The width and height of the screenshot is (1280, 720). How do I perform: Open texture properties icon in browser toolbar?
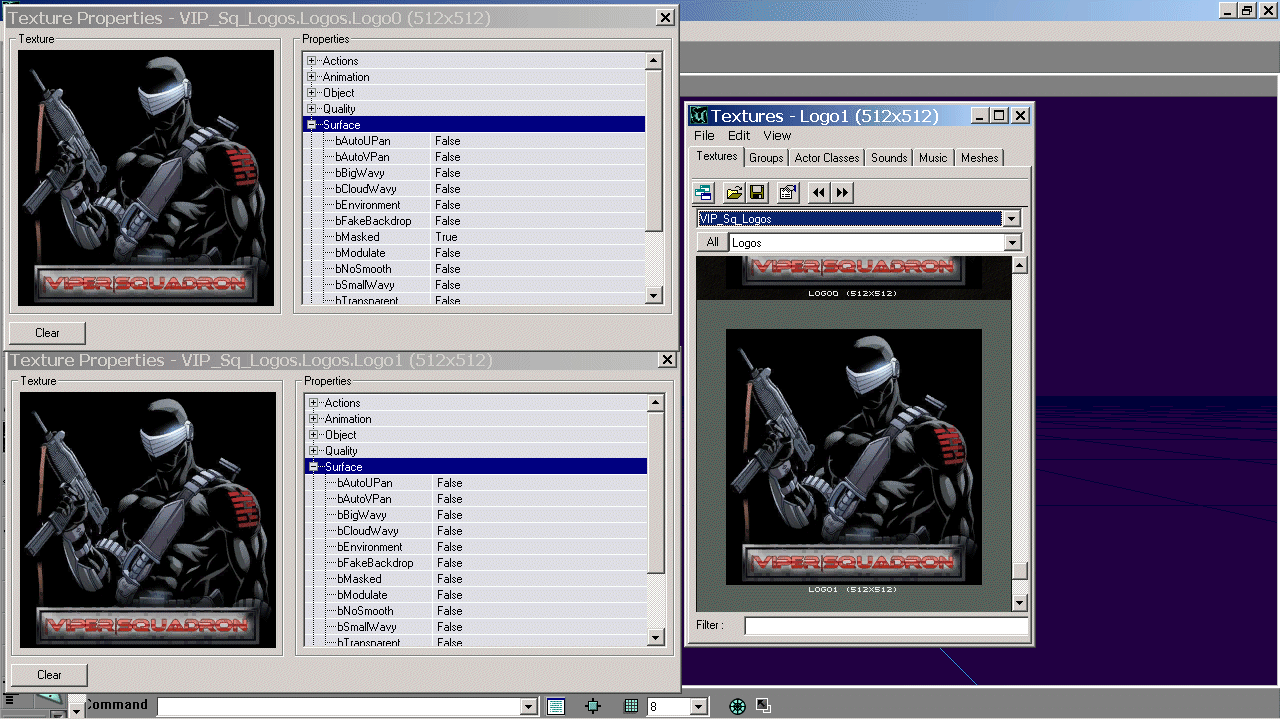point(787,192)
